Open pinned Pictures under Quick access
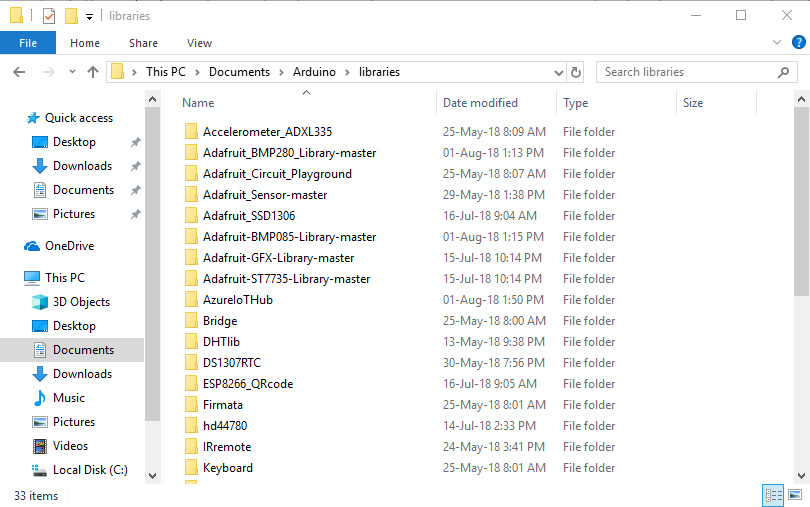Viewport: 810px width, 507px height. (x=74, y=213)
